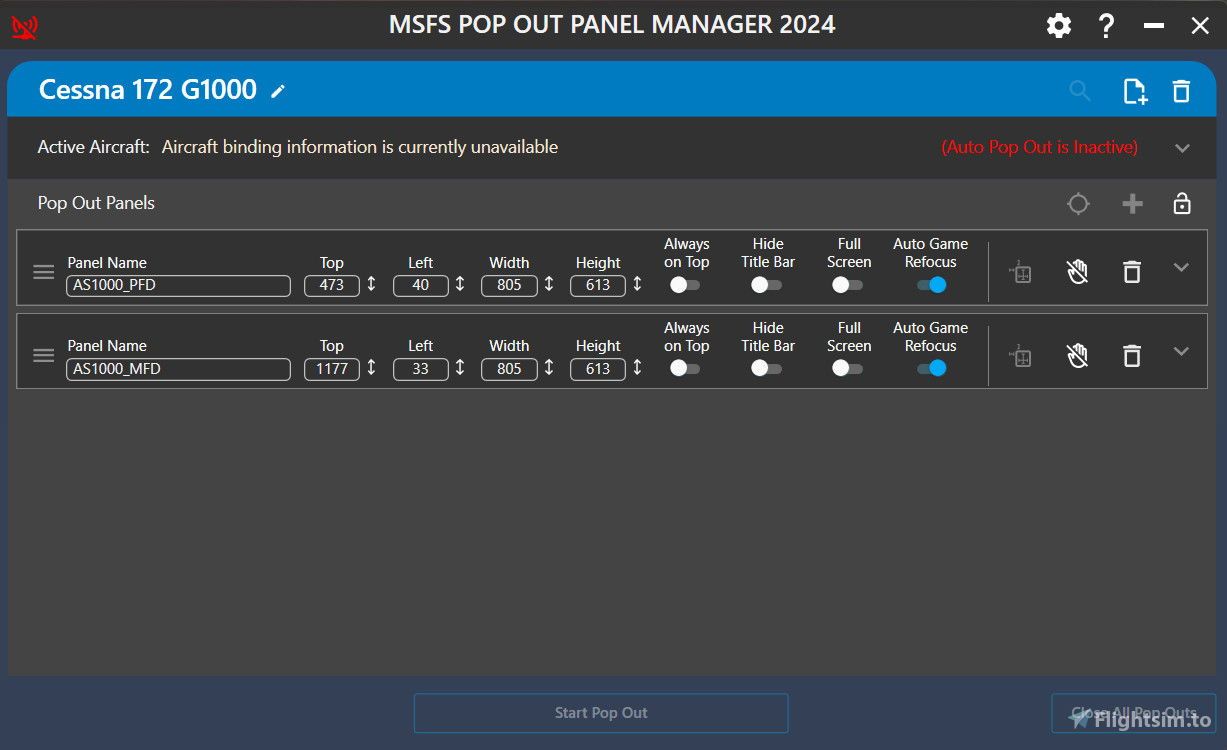The height and width of the screenshot is (750, 1227).
Task: Click the plus icon to add panel
Action: [1132, 204]
